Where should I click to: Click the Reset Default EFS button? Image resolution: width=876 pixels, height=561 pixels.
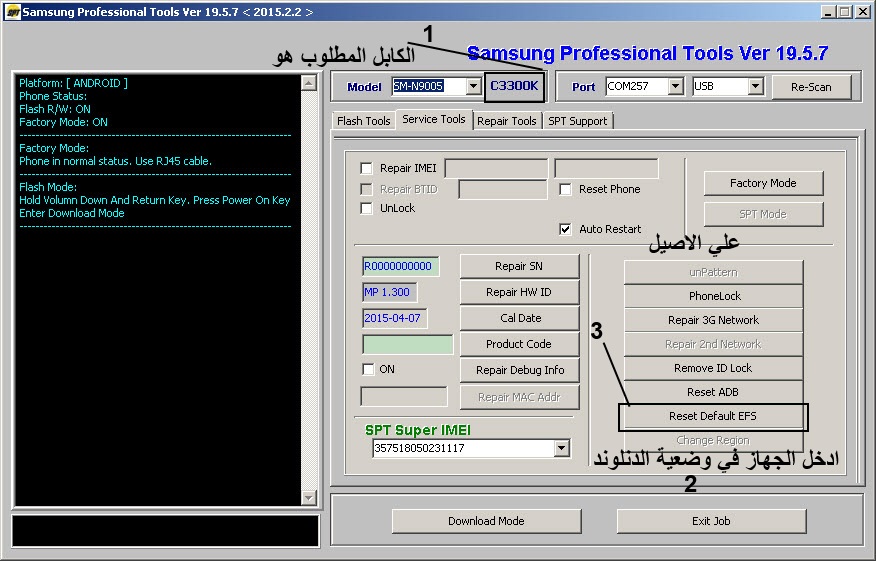[x=713, y=416]
